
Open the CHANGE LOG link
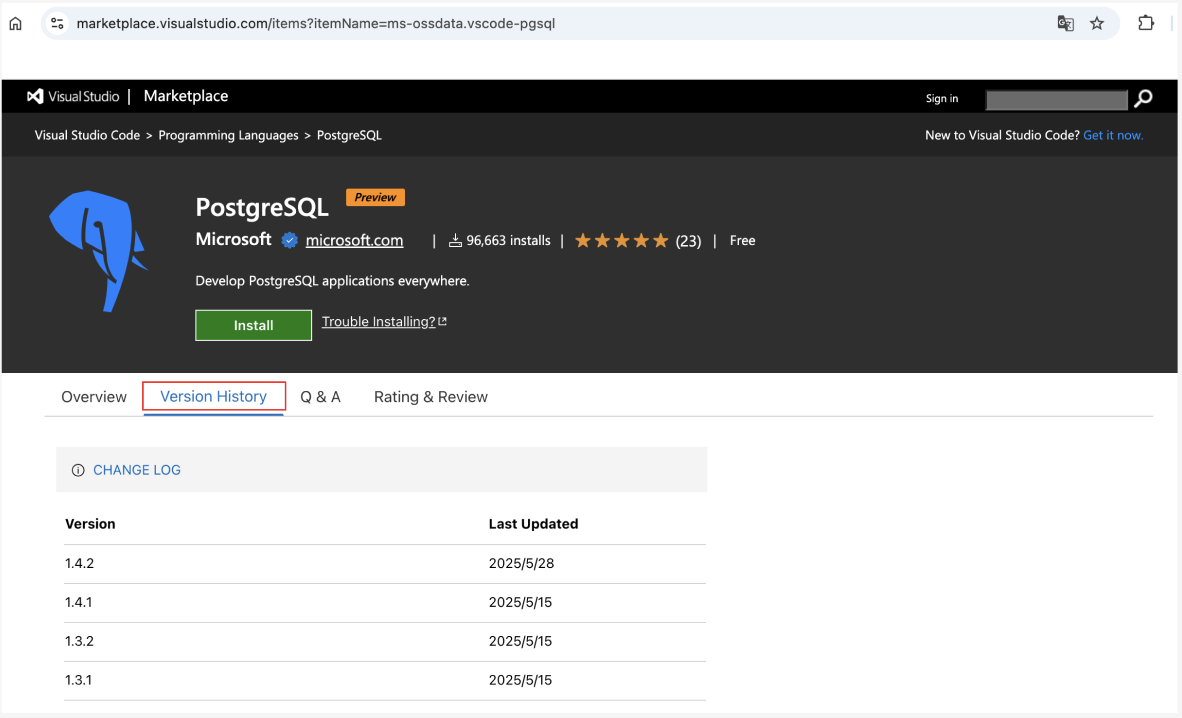(x=136, y=470)
